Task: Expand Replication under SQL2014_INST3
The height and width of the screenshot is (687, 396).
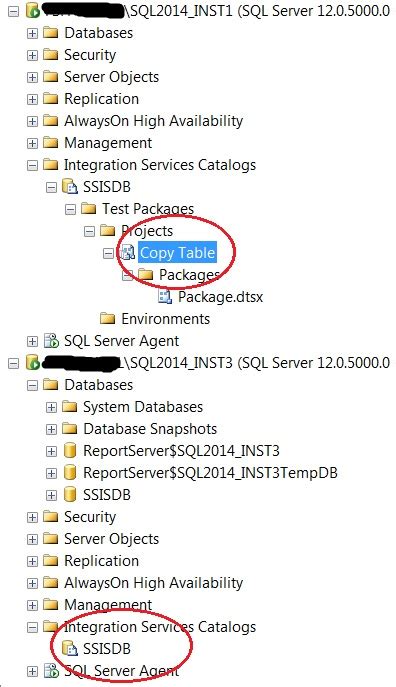Action: pyautogui.click(x=32, y=561)
